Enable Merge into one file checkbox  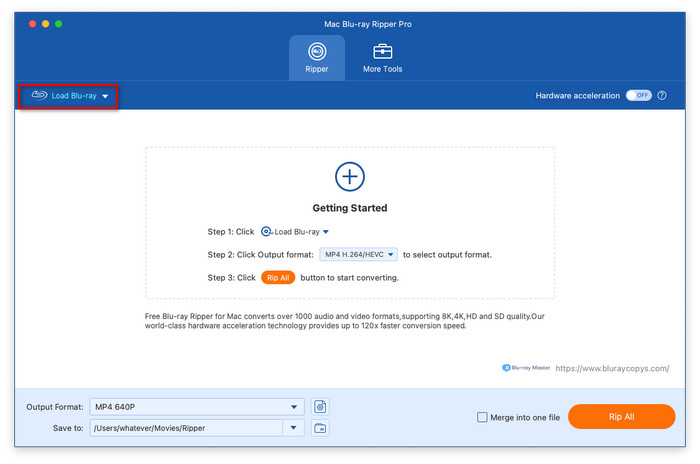pos(483,417)
